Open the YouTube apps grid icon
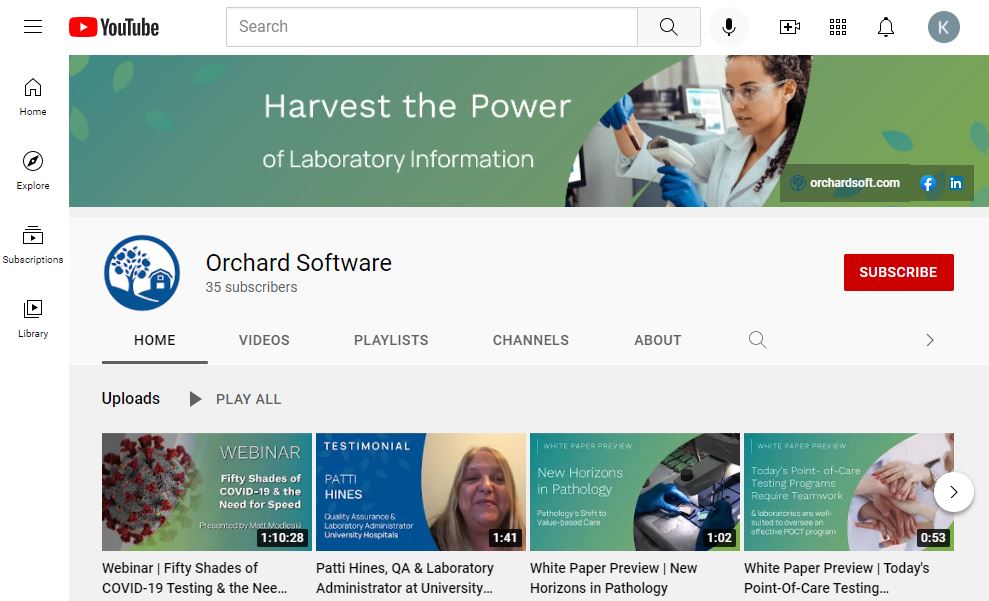 (x=838, y=26)
